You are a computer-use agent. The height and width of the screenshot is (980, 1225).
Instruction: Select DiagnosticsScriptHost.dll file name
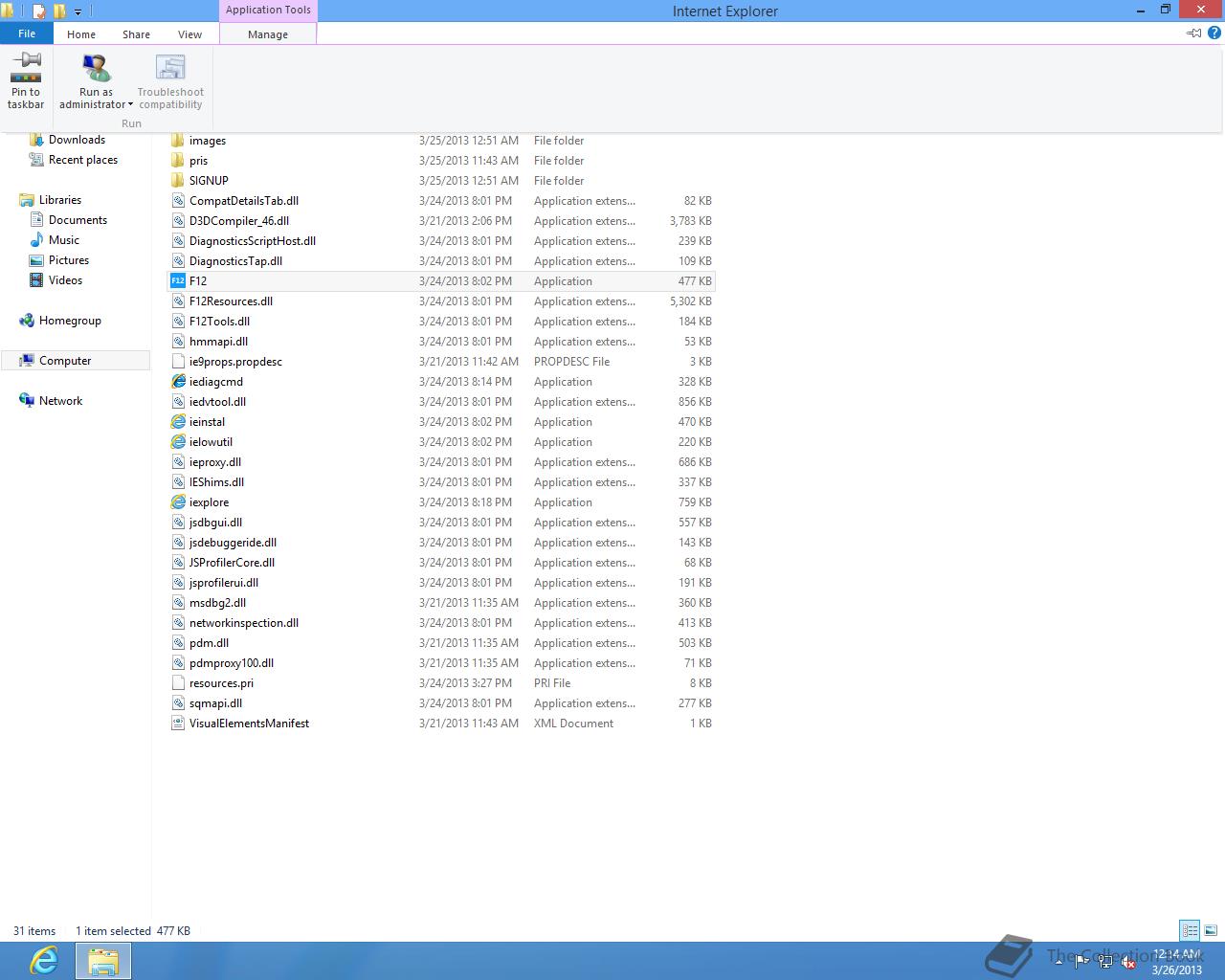point(253,241)
